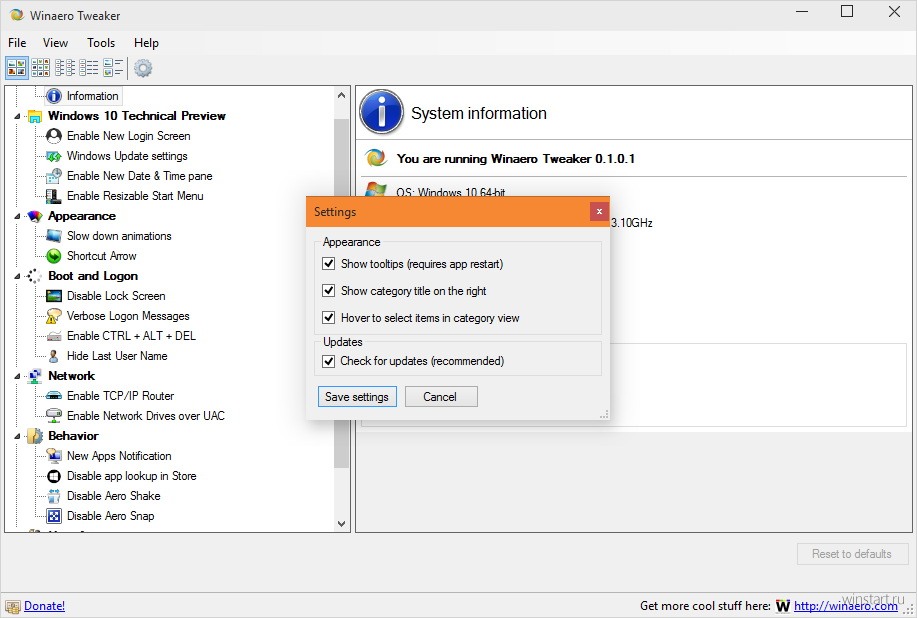
Task: Click the Disable app lookup in Store icon
Action: [x=54, y=476]
